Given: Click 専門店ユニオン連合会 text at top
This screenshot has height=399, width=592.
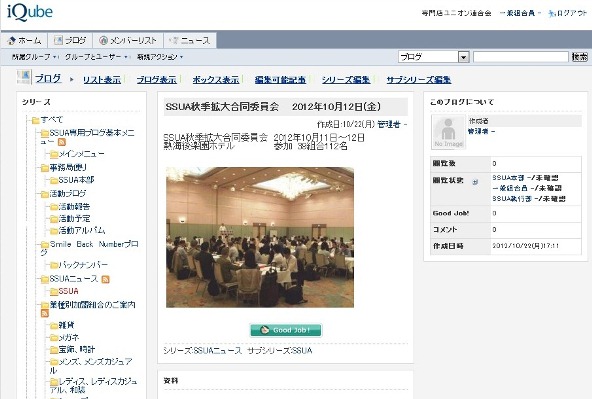Looking at the screenshot, I should [x=456, y=13].
